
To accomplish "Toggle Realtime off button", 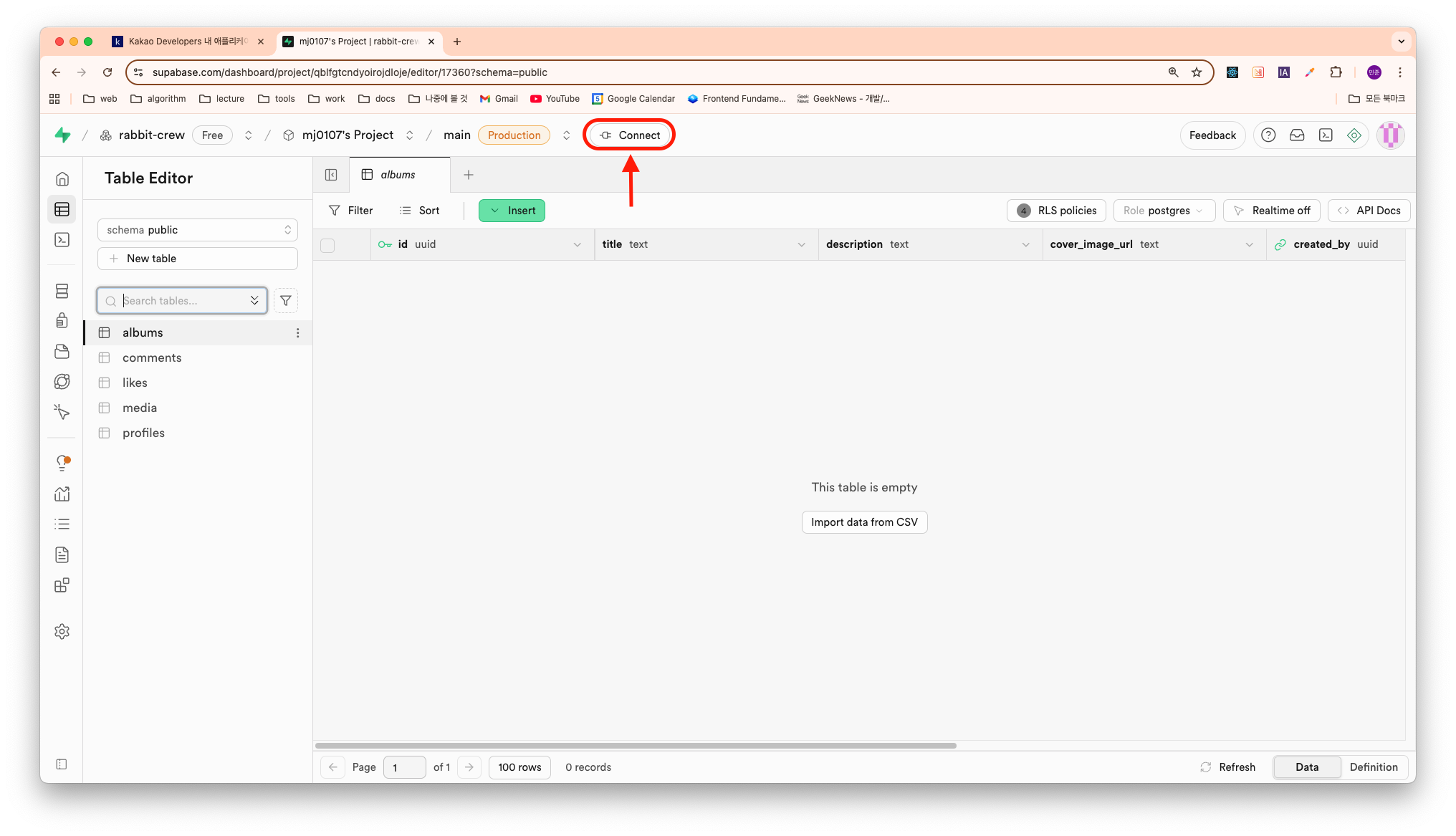I will [x=1271, y=211].
